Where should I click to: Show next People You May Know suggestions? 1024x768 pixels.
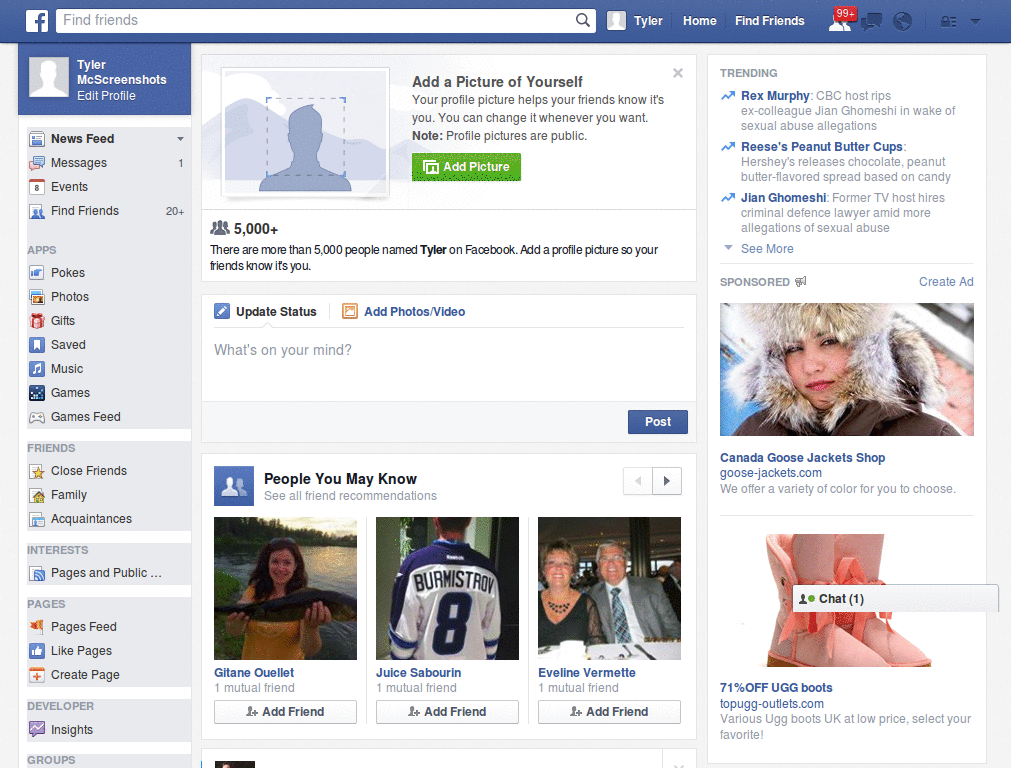click(667, 481)
